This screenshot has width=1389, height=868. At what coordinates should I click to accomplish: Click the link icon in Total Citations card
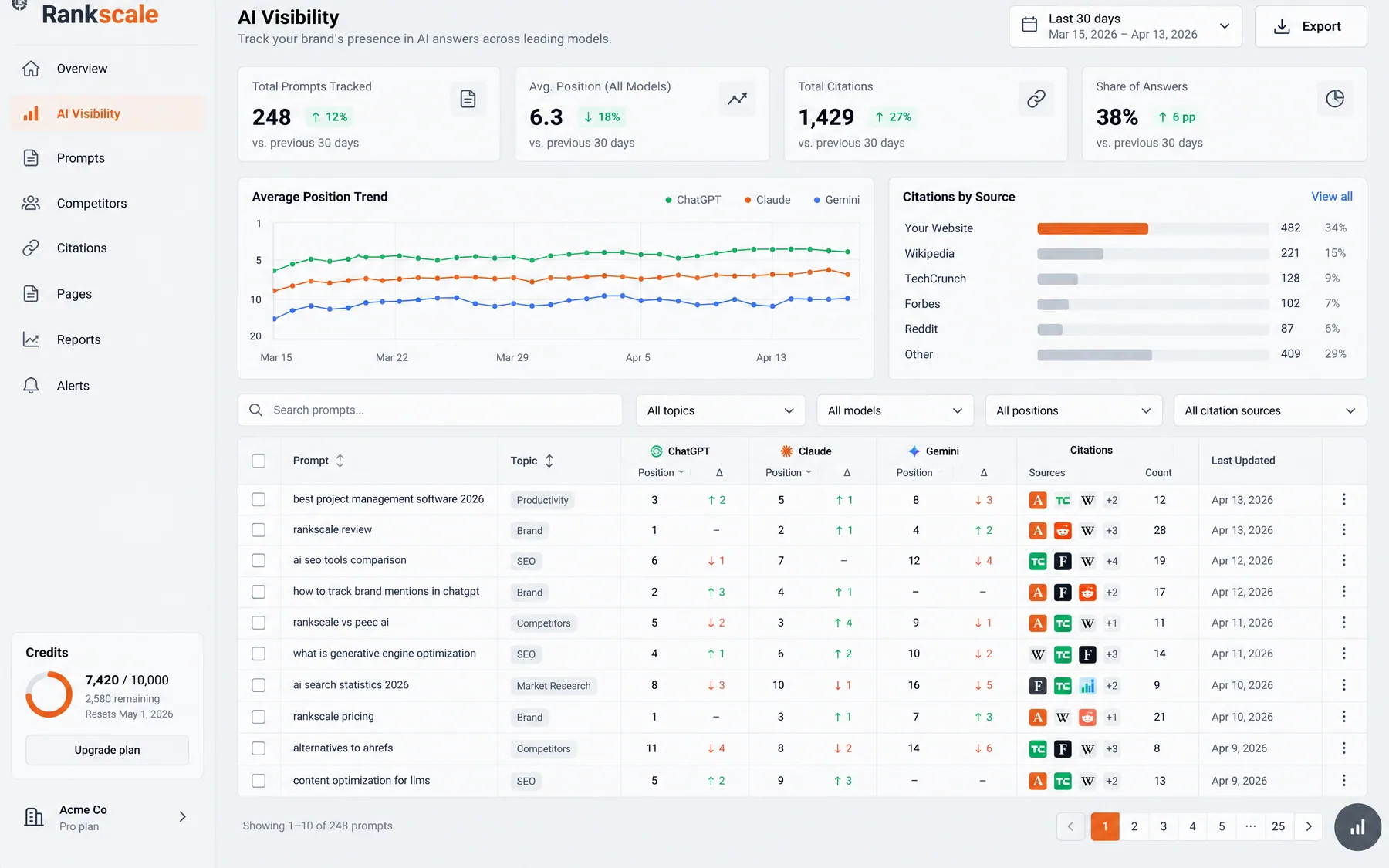pos(1036,99)
